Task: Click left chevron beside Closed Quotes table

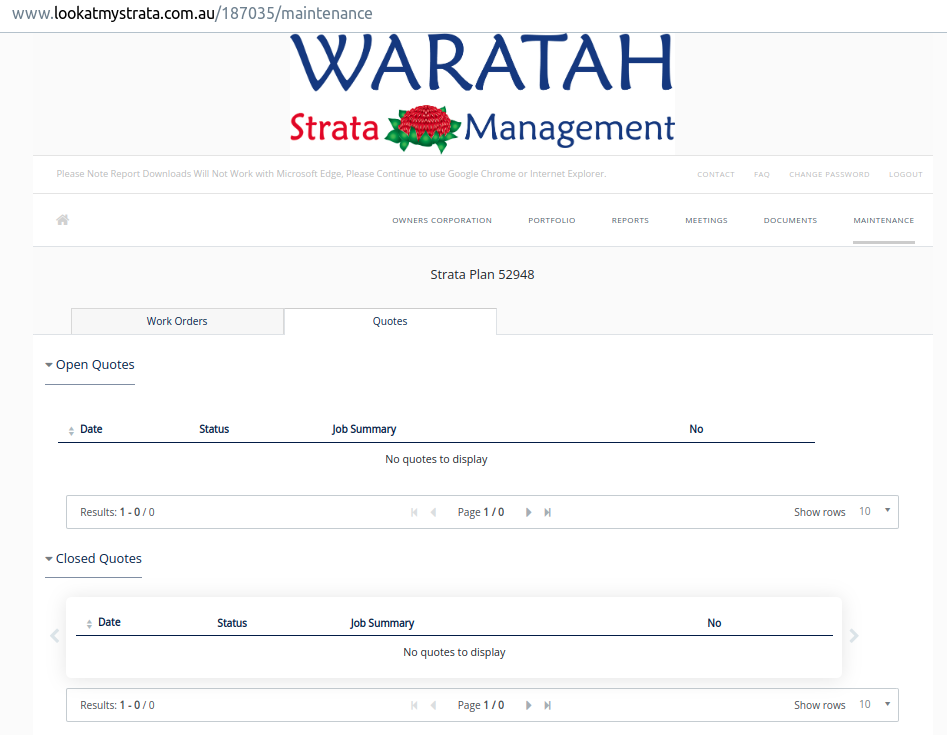Action: coord(55,635)
